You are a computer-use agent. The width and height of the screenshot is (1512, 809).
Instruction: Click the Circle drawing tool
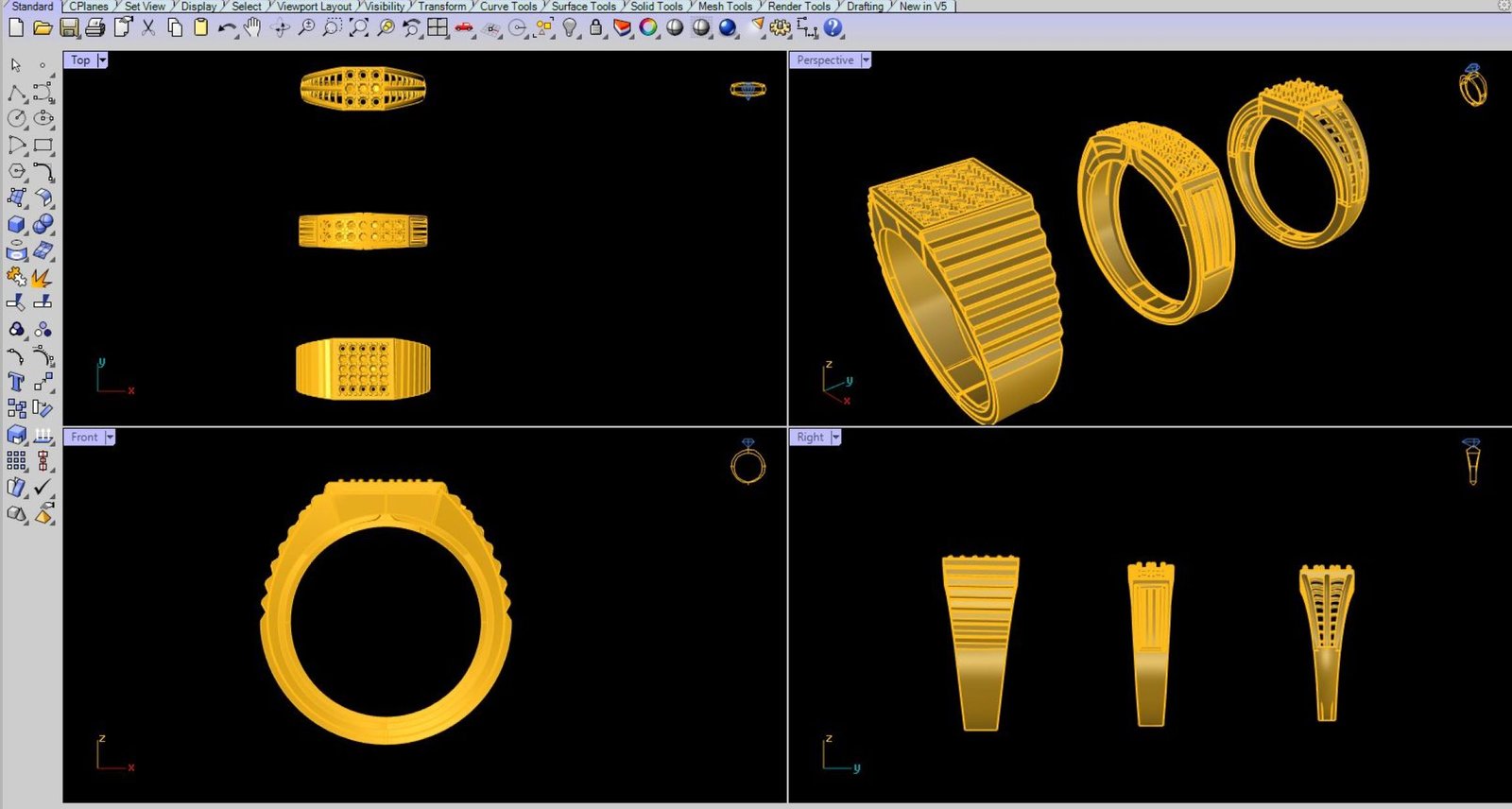[16, 118]
